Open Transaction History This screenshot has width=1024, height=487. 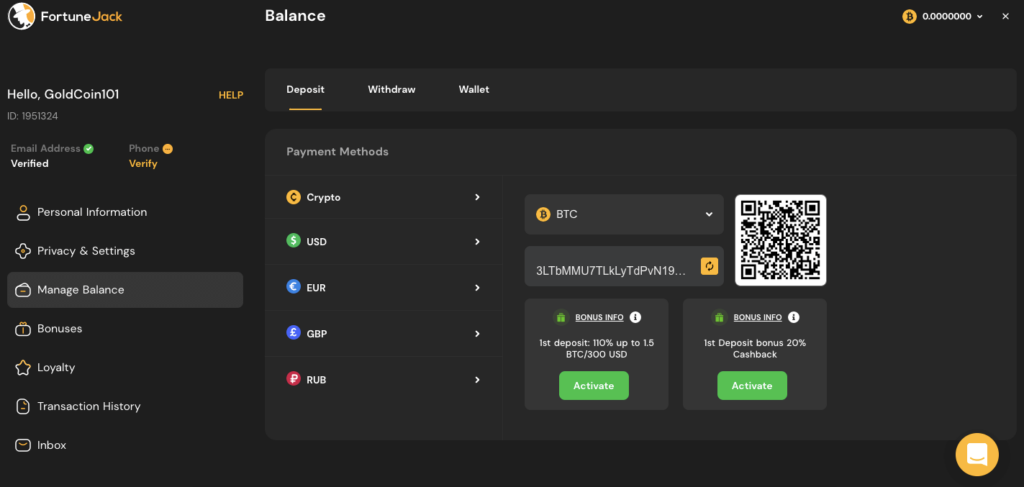(x=125, y=406)
